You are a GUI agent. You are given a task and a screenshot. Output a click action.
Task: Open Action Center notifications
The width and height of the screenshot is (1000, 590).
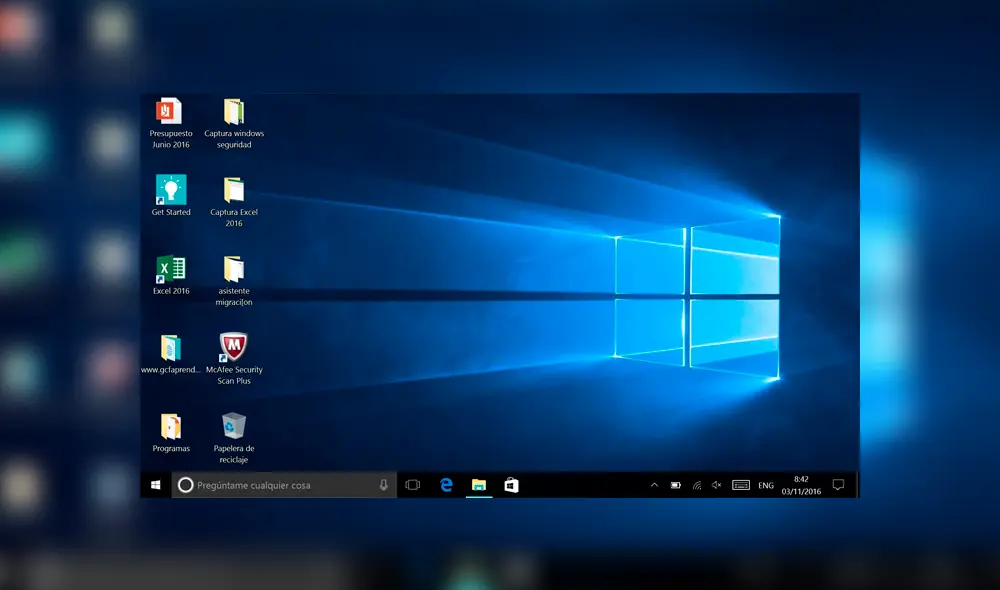(x=838, y=484)
